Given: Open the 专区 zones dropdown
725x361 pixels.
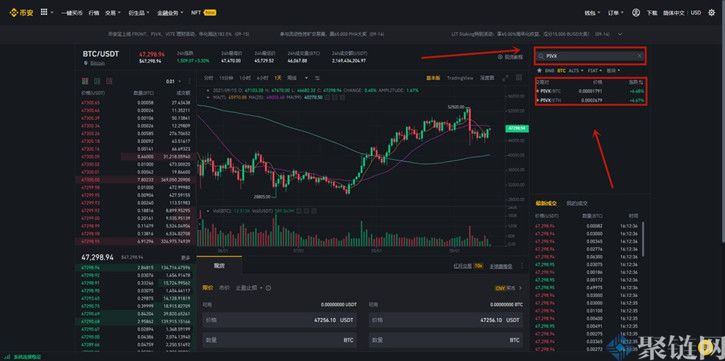Looking at the screenshot, I should [x=613, y=71].
